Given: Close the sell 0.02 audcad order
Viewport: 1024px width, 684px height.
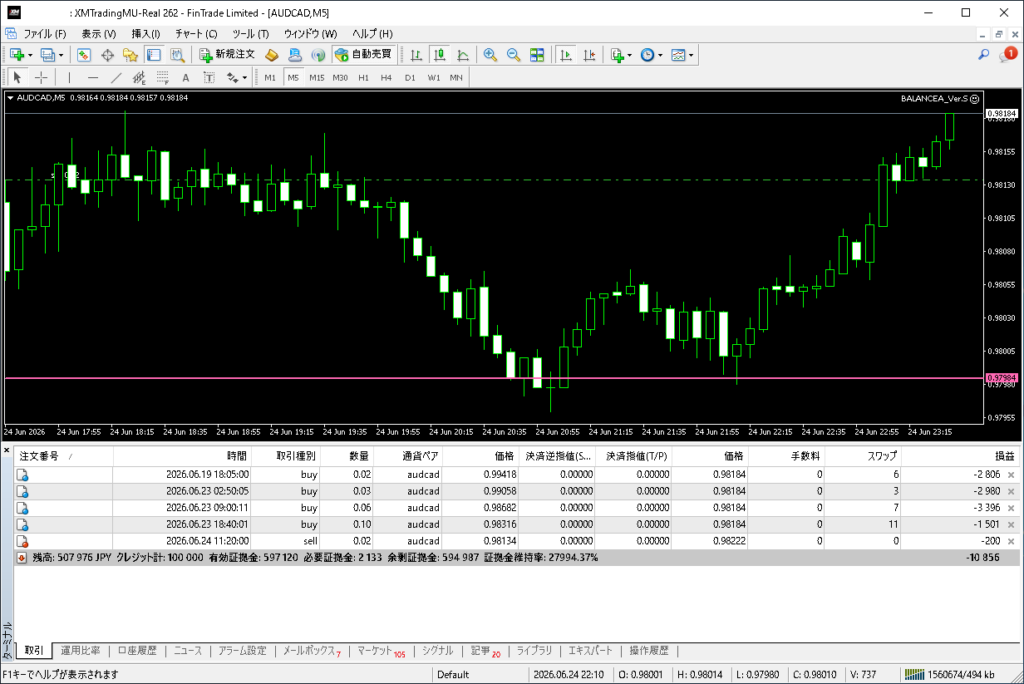Looking at the screenshot, I should click(x=1011, y=542).
